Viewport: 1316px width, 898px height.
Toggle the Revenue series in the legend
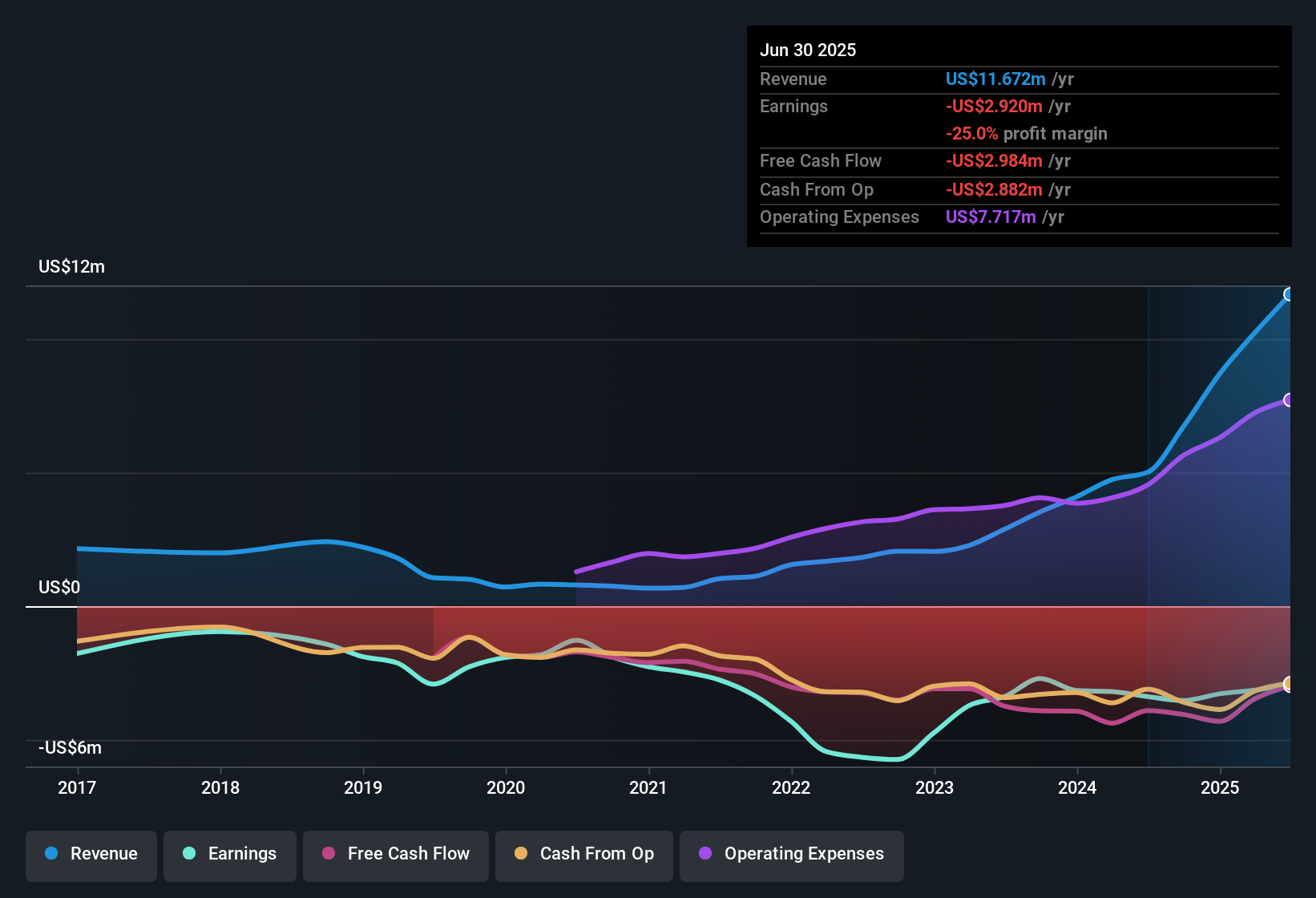click(x=91, y=854)
